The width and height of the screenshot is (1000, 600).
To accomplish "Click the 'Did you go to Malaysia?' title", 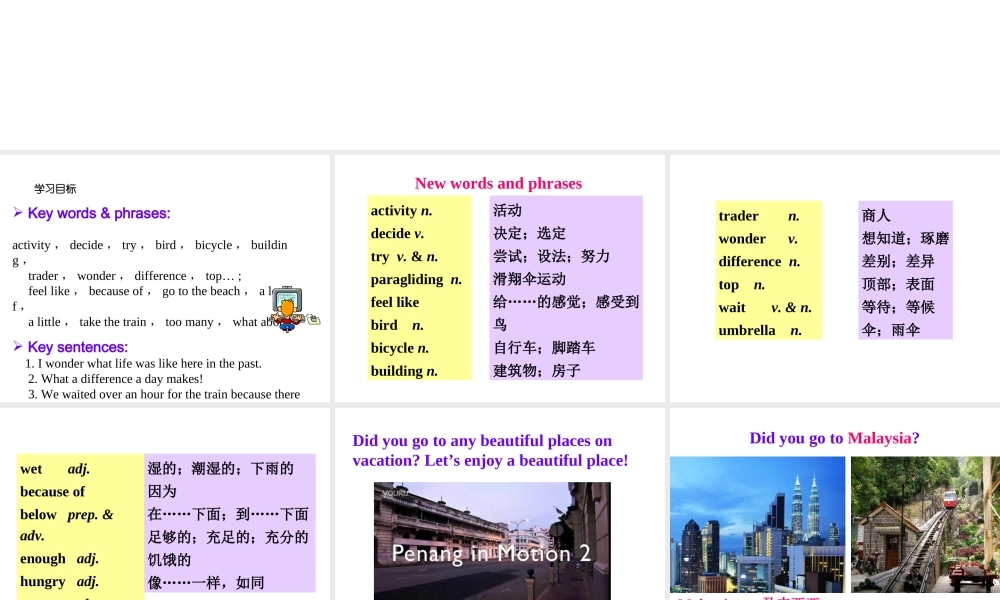I will coord(834,439).
